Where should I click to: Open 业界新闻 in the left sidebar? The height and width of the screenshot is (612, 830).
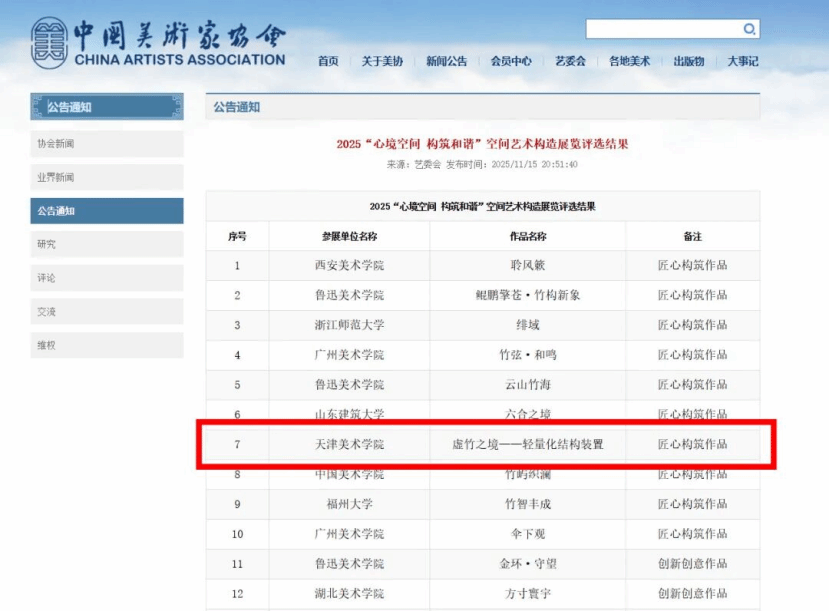[107, 178]
